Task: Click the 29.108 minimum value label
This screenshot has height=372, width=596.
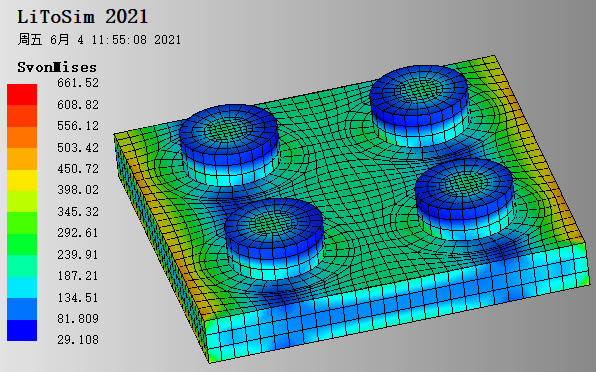Action: (78, 339)
